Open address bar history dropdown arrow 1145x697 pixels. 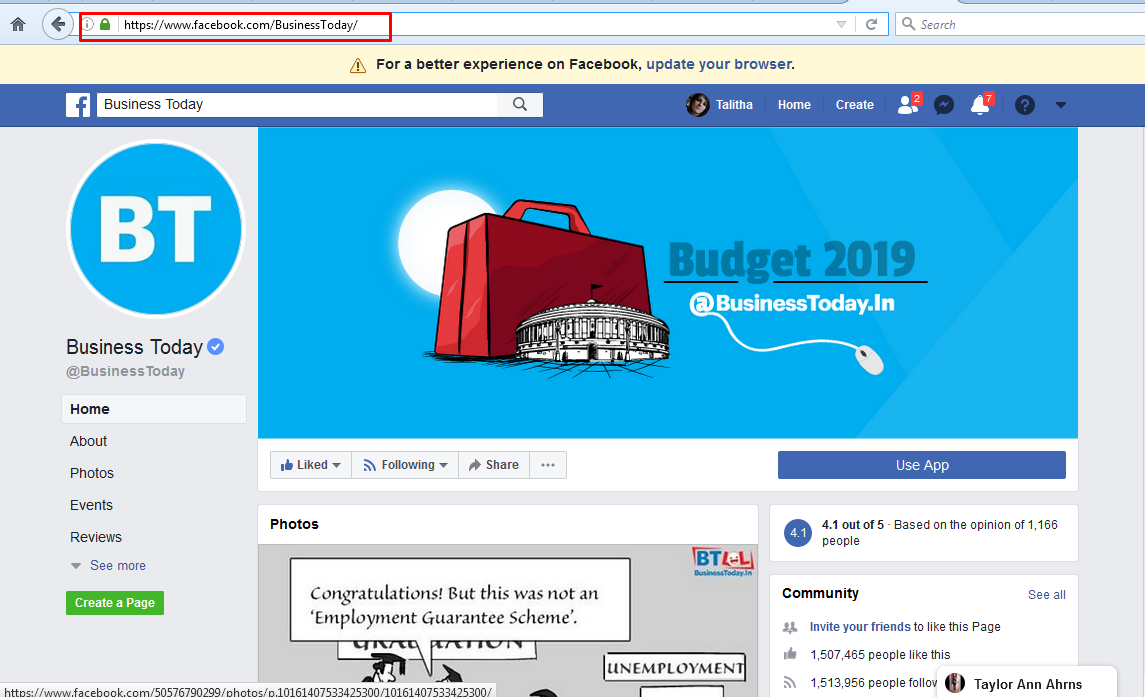coord(841,24)
